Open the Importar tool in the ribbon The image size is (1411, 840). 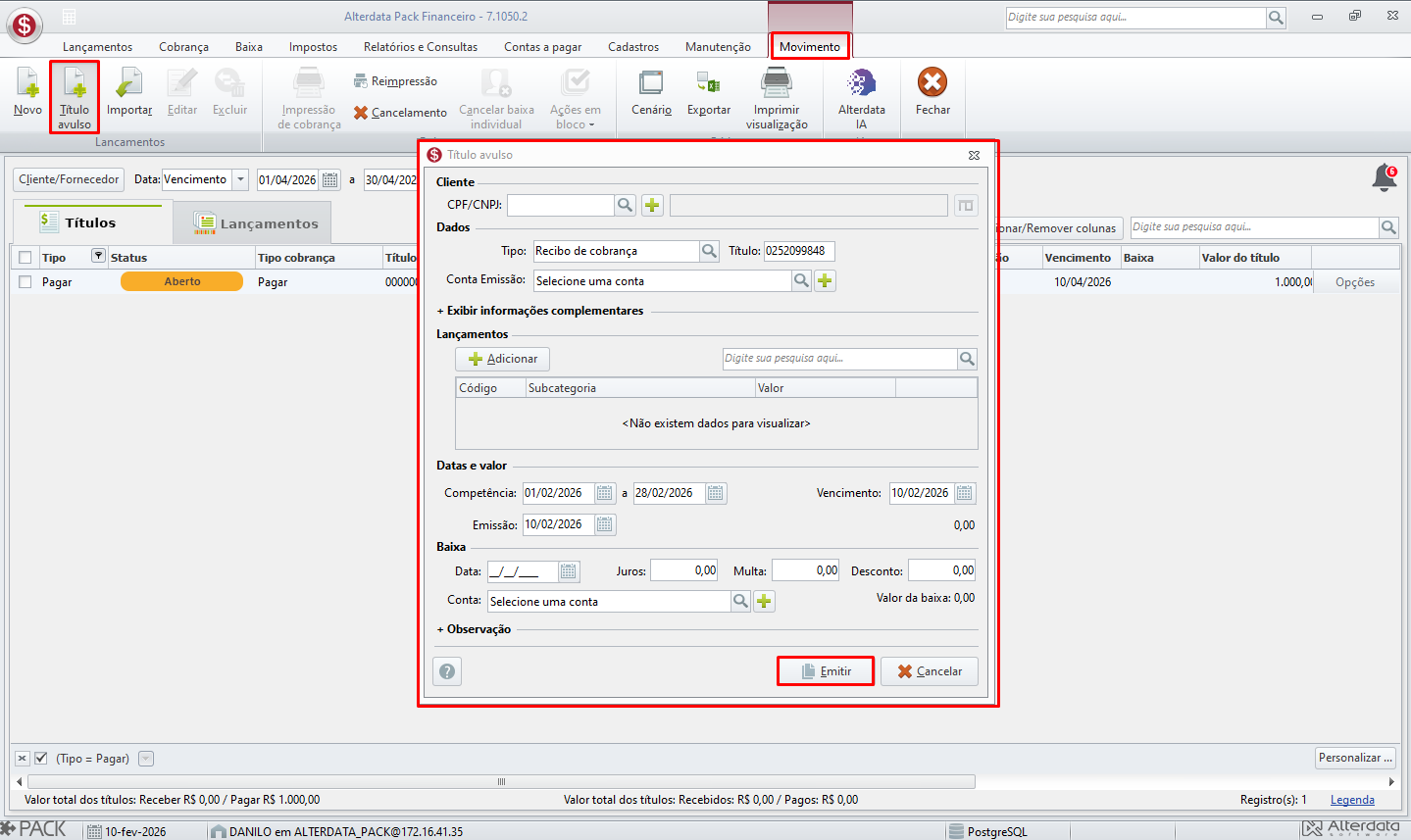(129, 93)
